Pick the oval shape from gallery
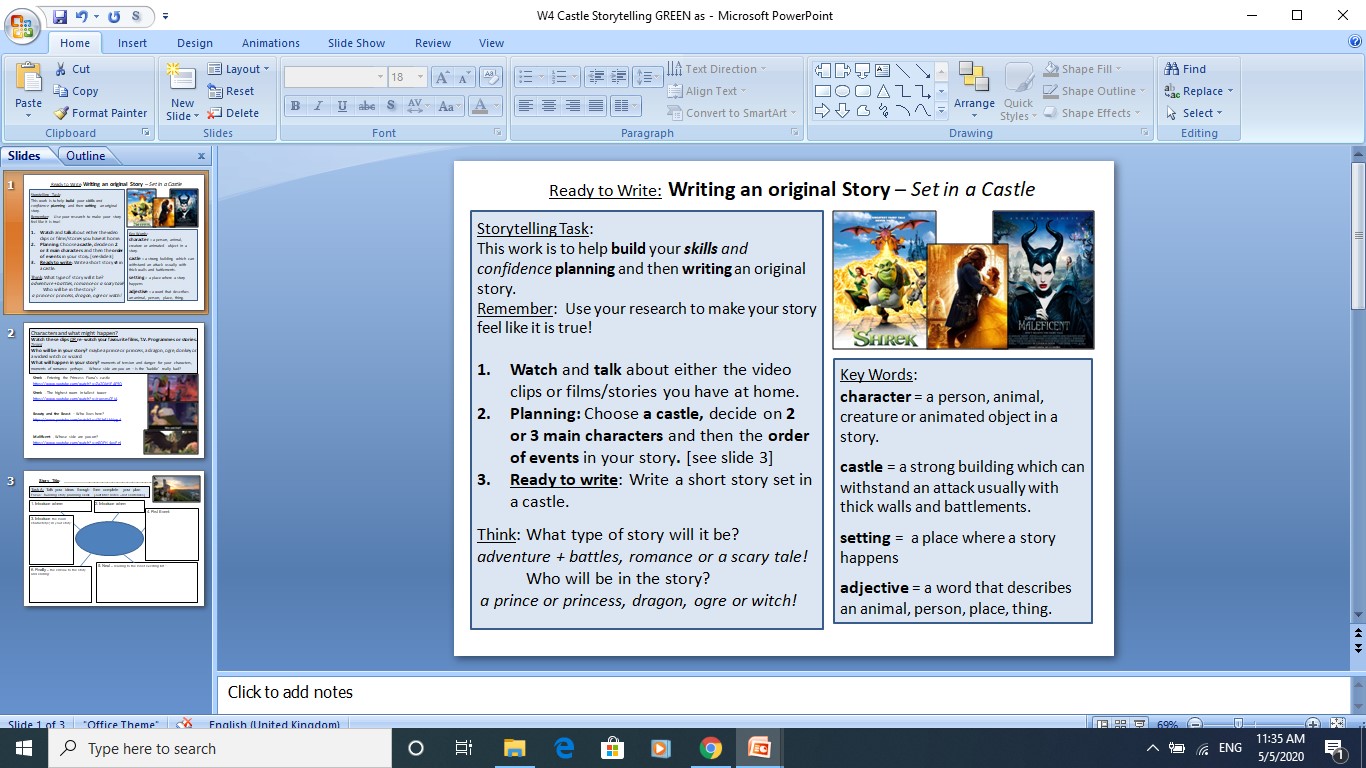This screenshot has height=768, width=1366. click(843, 91)
